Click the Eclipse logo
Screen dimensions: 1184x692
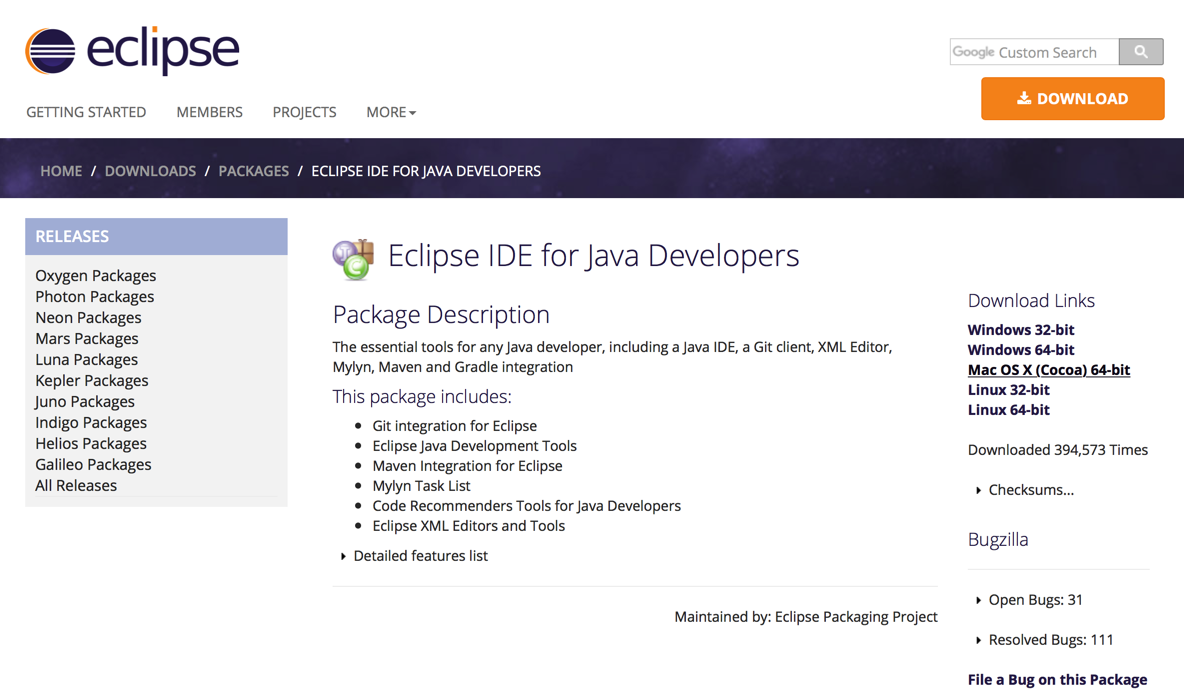(132, 50)
